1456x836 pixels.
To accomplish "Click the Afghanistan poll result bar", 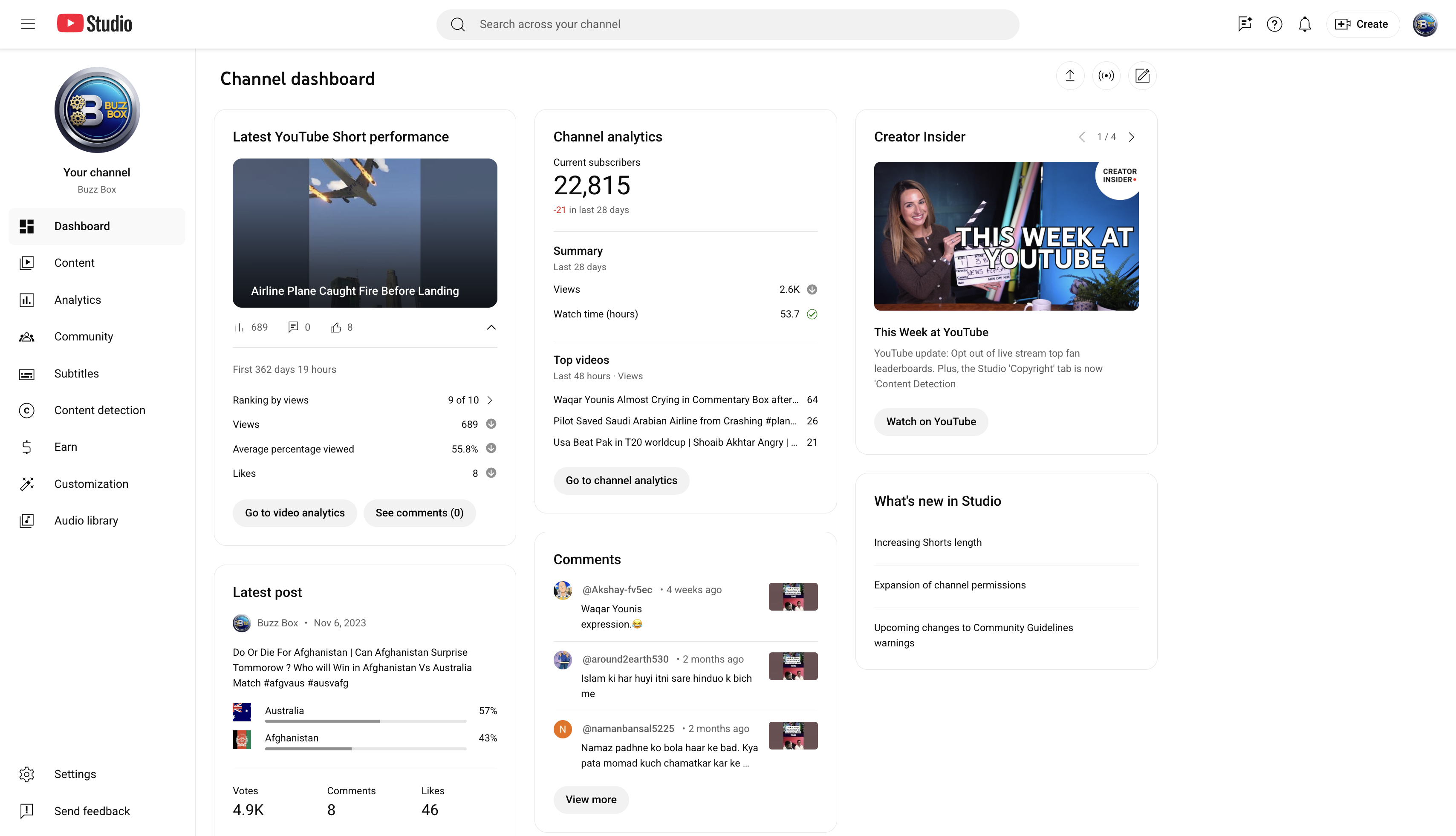I will click(366, 749).
